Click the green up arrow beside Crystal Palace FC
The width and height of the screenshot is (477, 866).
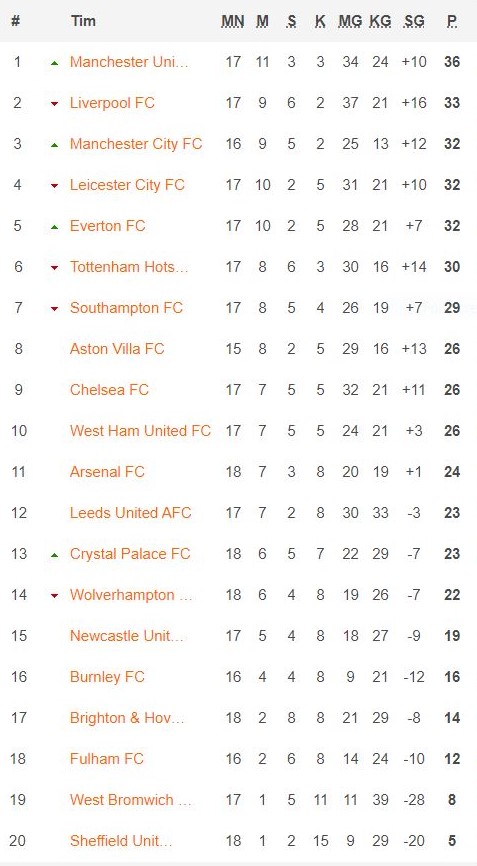54,555
